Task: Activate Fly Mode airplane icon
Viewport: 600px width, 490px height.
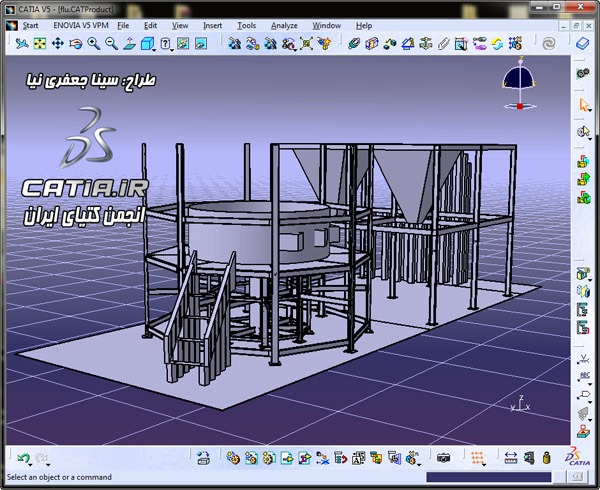Action: click(22, 44)
